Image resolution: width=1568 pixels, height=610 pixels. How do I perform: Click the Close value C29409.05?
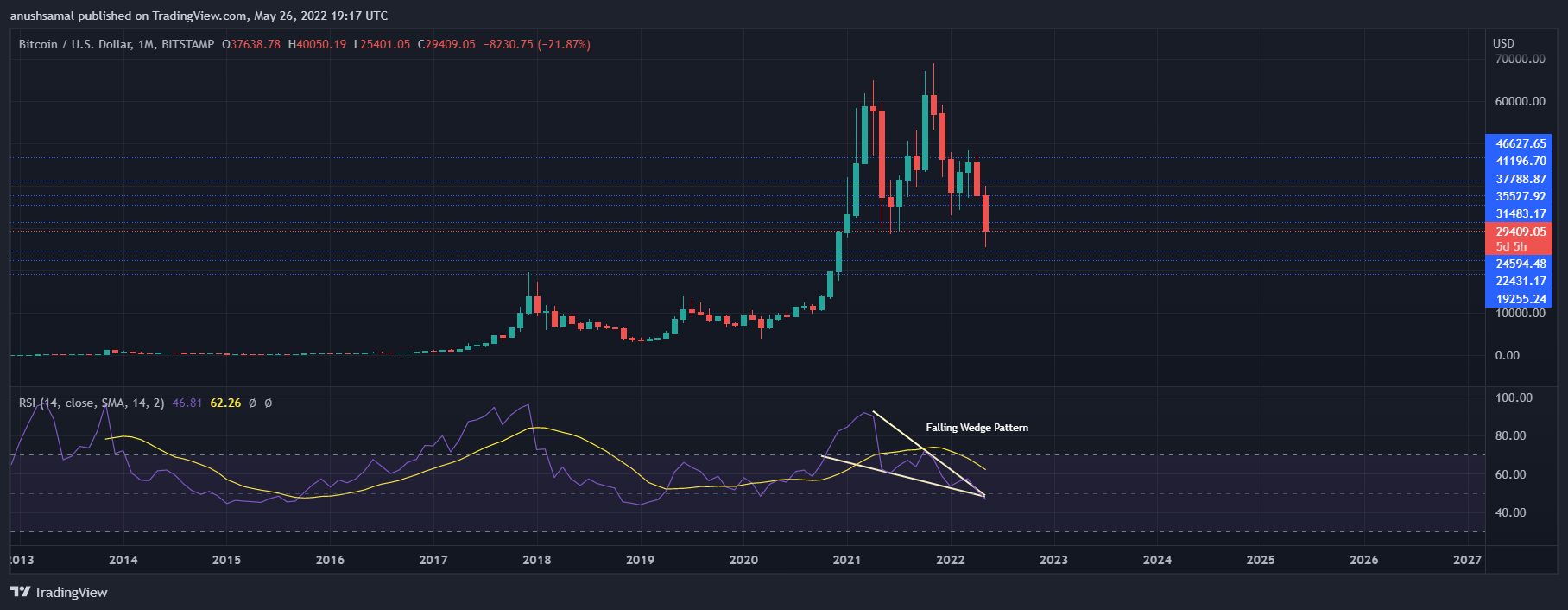pyautogui.click(x=446, y=44)
